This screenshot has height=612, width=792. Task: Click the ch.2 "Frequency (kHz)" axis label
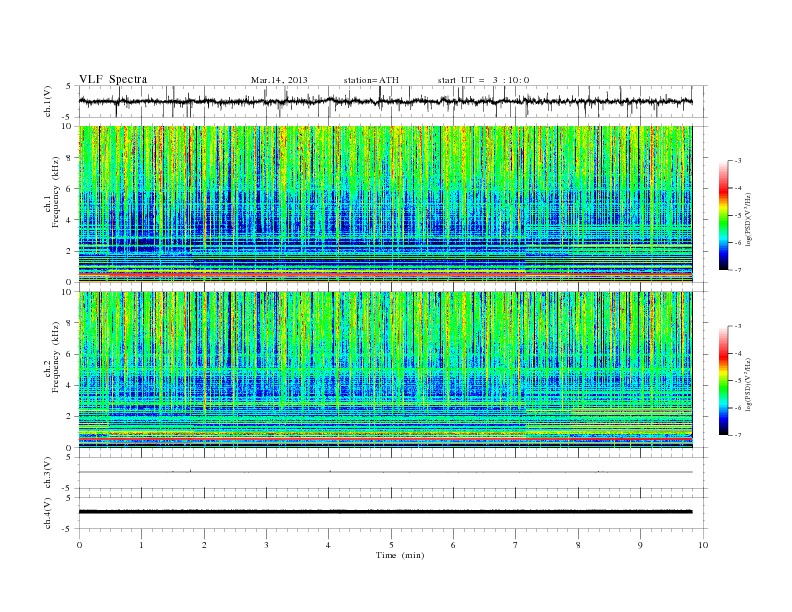coord(56,357)
